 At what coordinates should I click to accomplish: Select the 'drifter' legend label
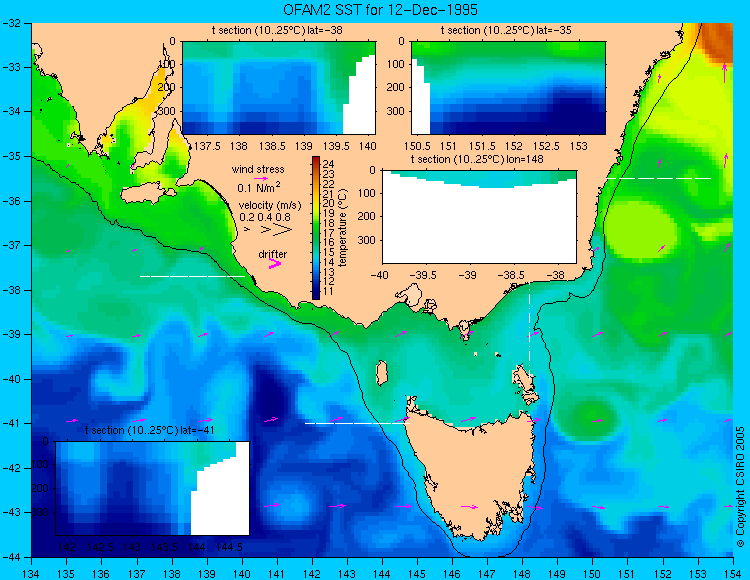273,254
